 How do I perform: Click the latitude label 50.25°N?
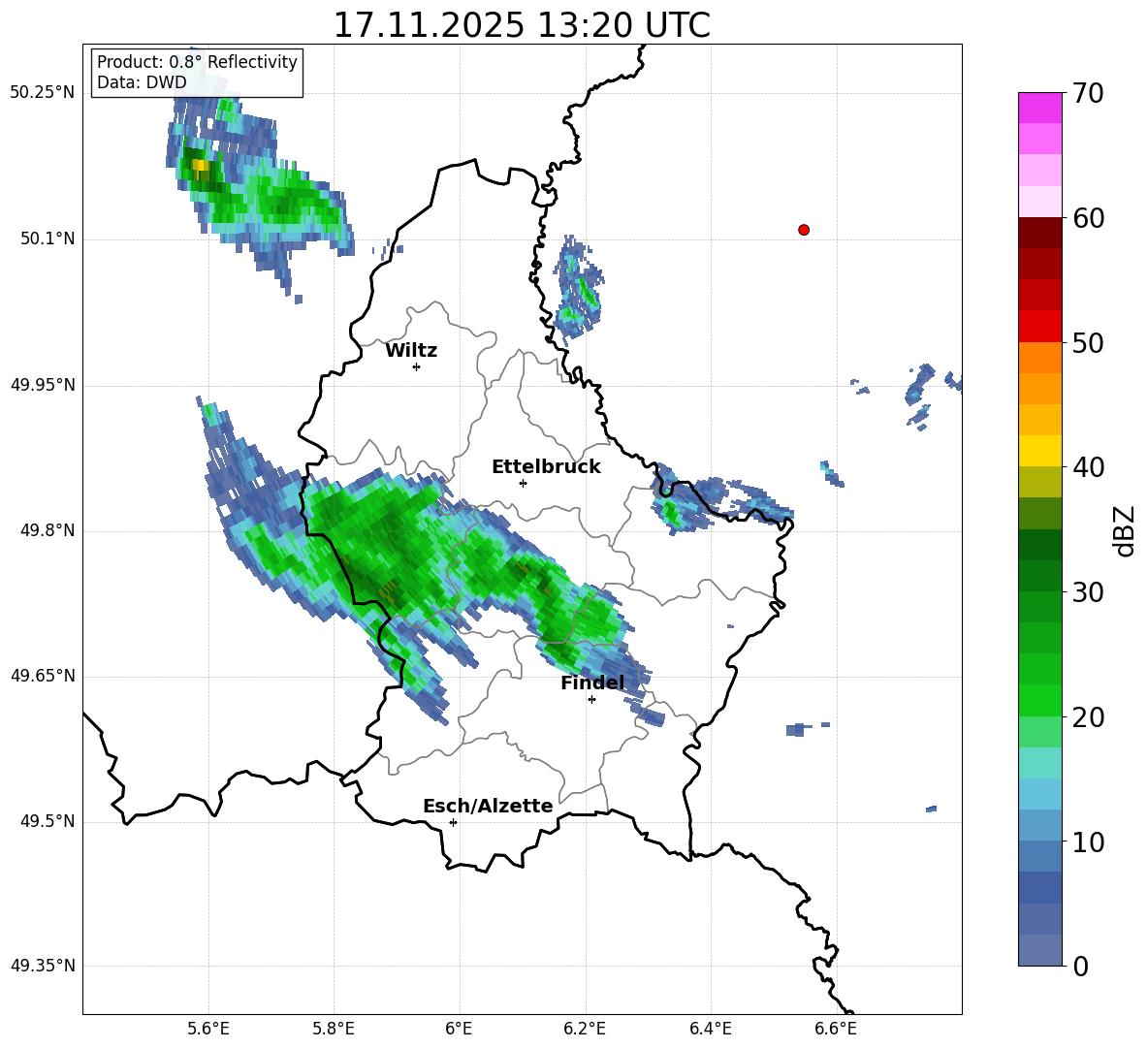pyautogui.click(x=43, y=93)
